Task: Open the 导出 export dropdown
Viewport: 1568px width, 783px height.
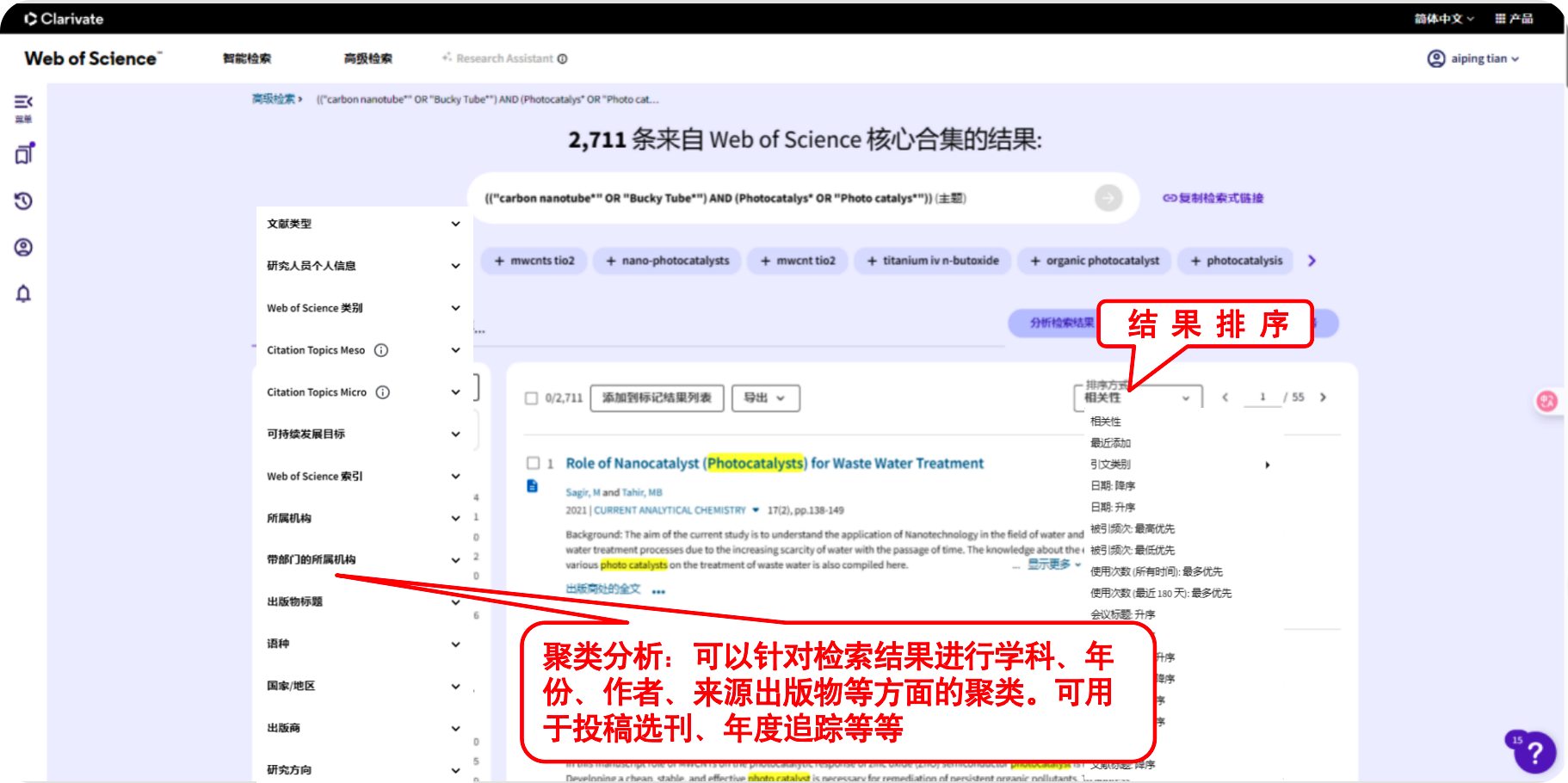Action: tap(766, 398)
